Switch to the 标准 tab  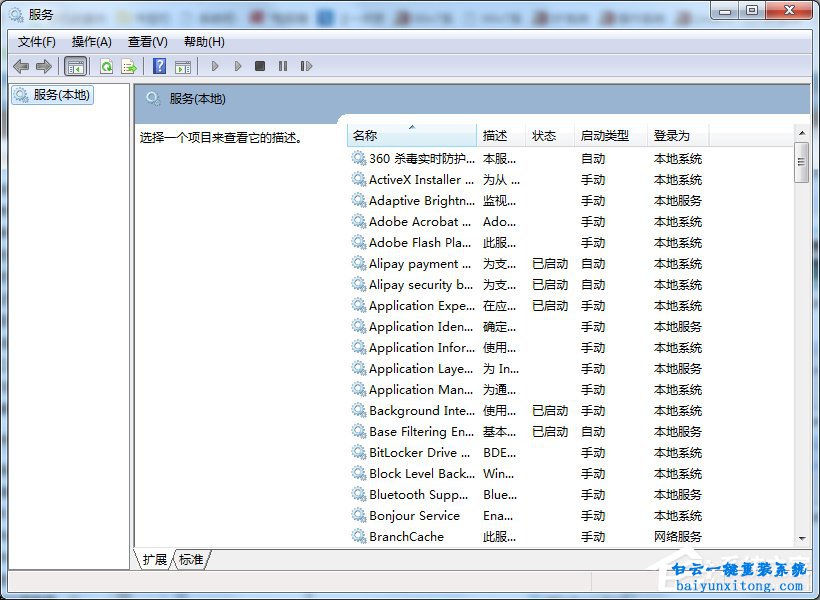pyautogui.click(x=190, y=560)
